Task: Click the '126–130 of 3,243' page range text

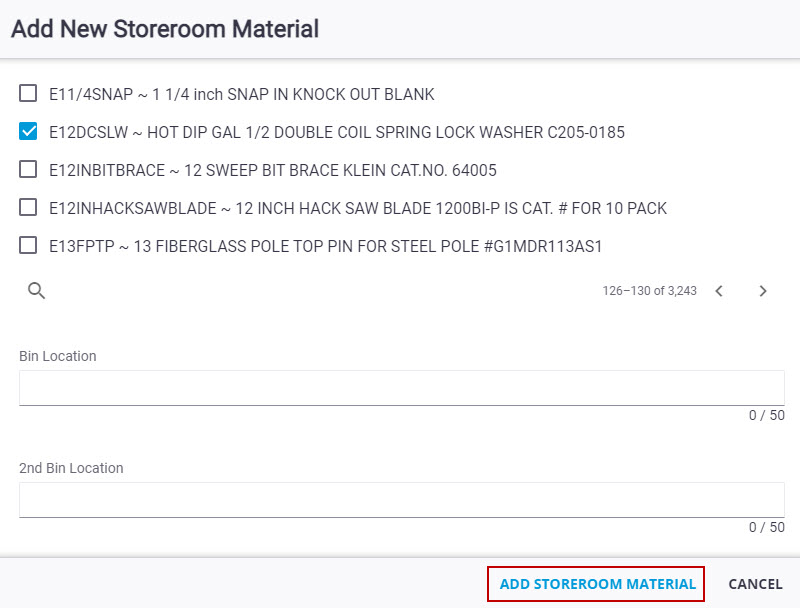Action: pos(649,291)
